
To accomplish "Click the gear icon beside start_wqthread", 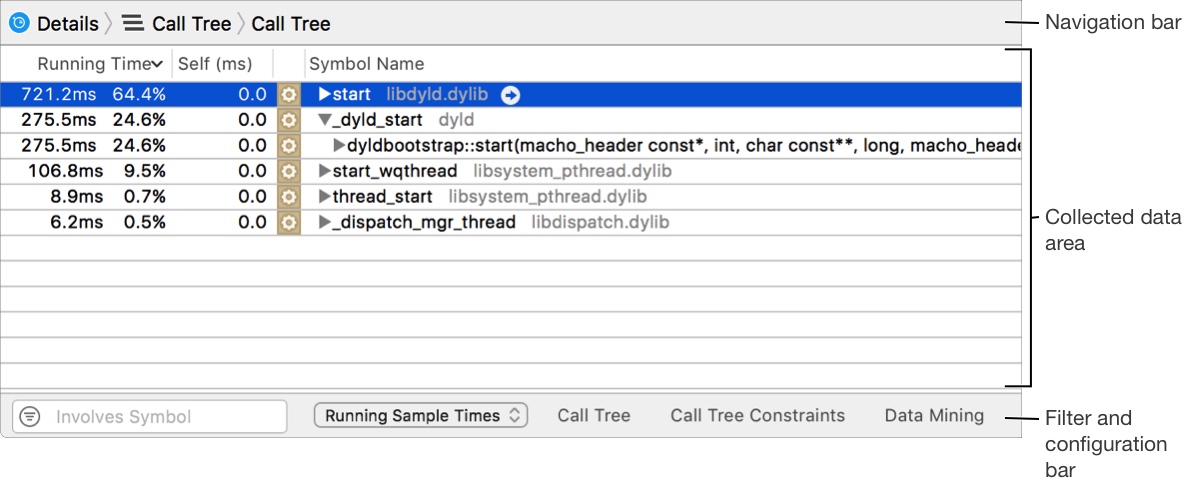I will (x=289, y=171).
